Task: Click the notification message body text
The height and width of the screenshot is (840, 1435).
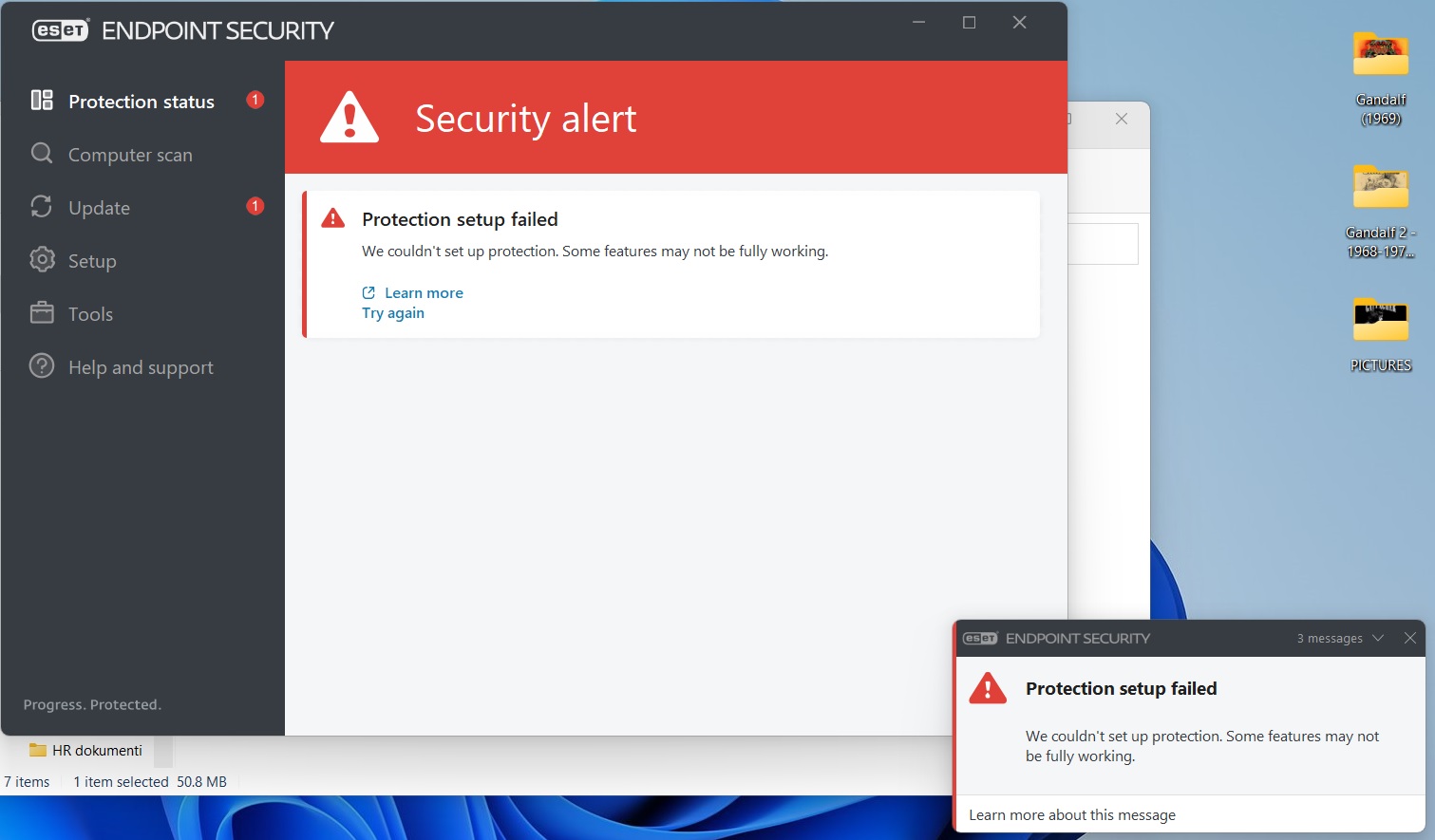Action: 1202,746
